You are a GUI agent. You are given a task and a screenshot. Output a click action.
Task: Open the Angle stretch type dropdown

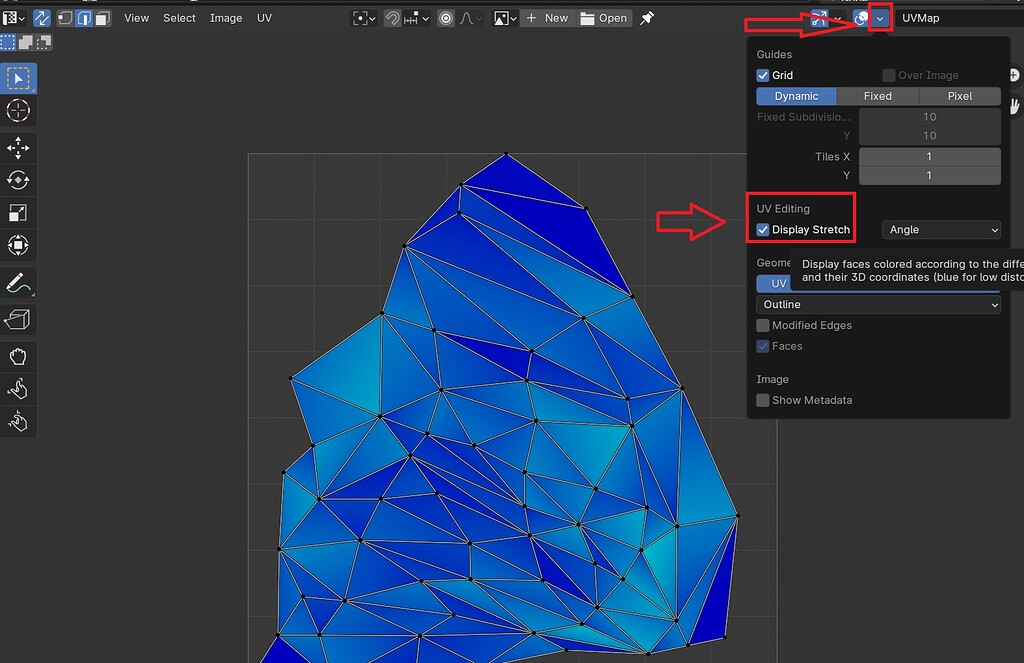(x=941, y=229)
